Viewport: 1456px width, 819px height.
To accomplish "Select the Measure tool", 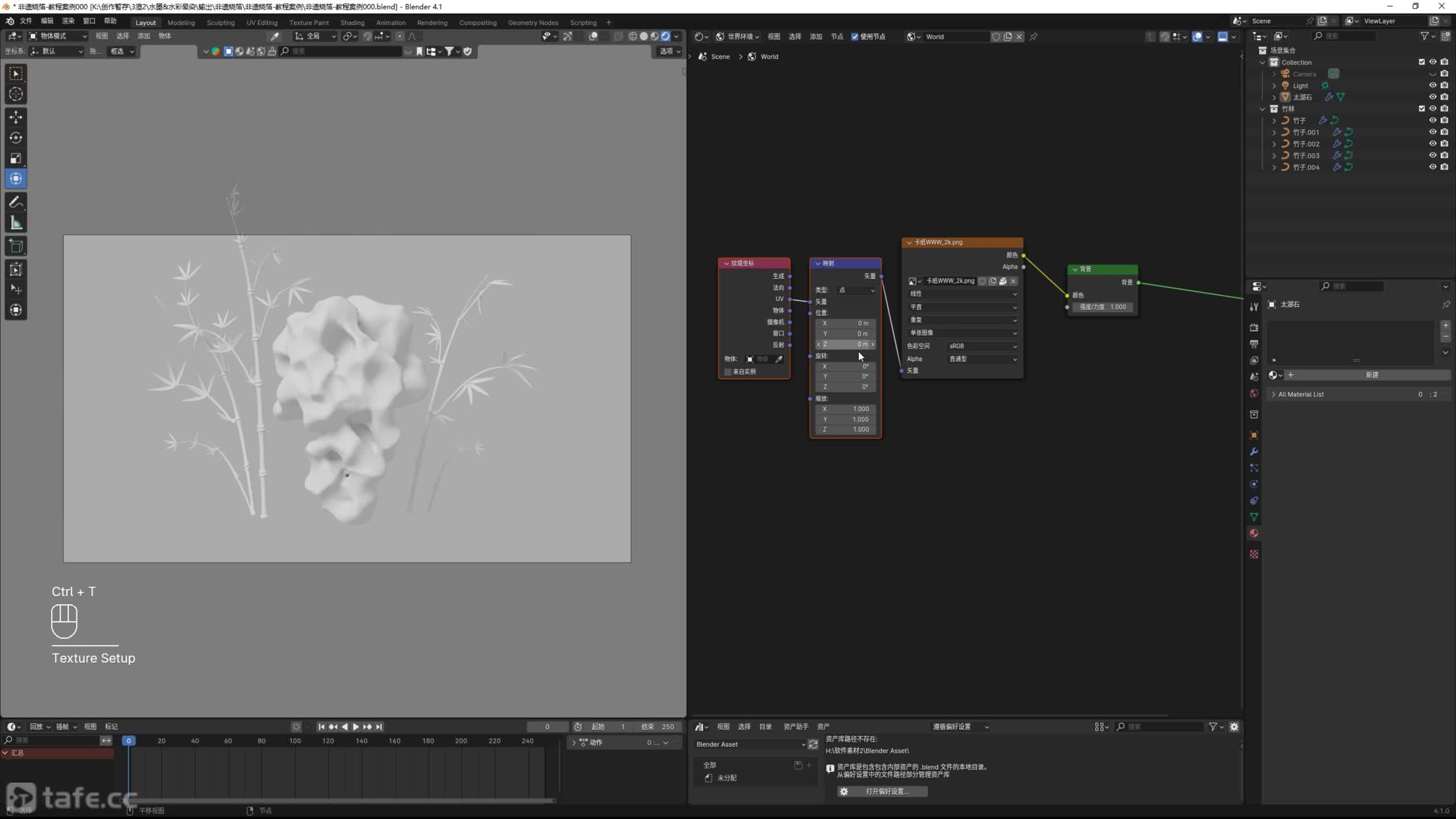I will pos(16,224).
